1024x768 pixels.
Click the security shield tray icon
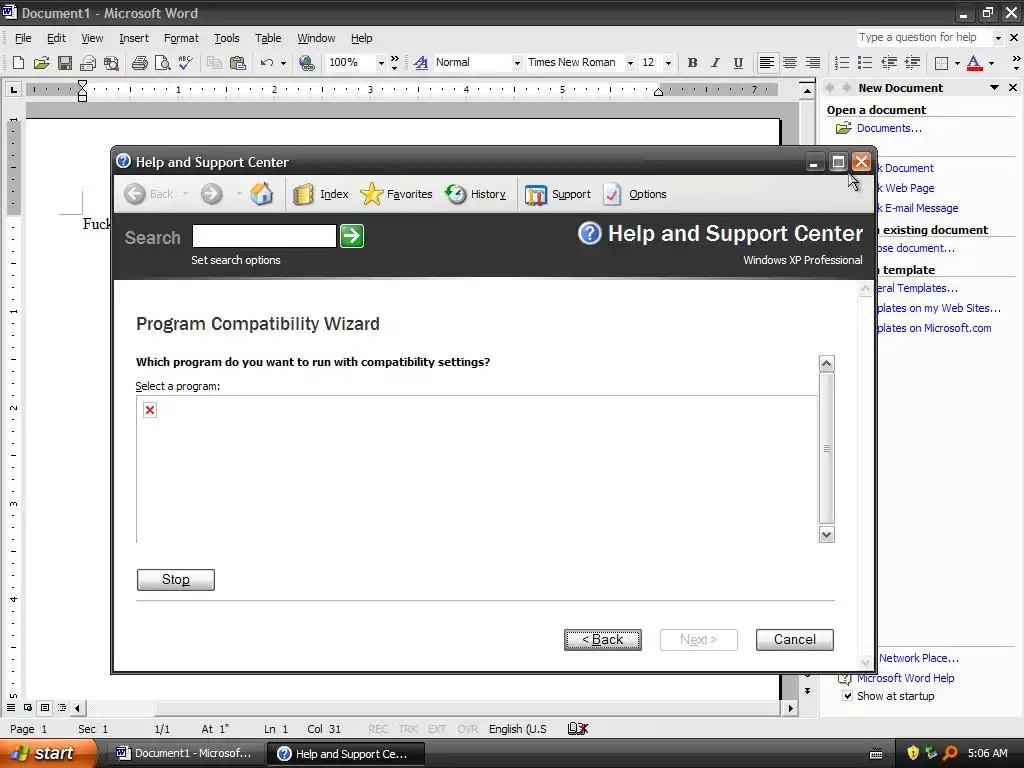point(913,753)
